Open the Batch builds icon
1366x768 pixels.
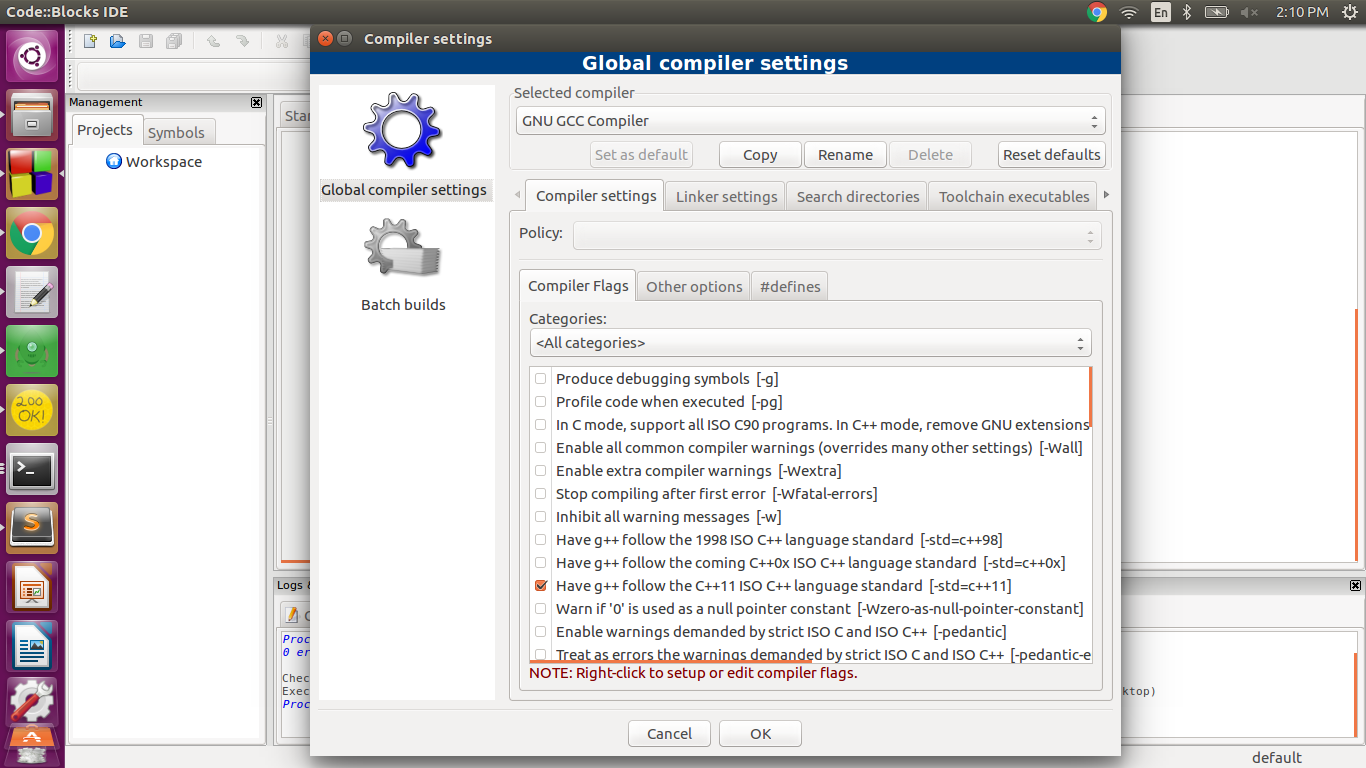click(x=402, y=249)
